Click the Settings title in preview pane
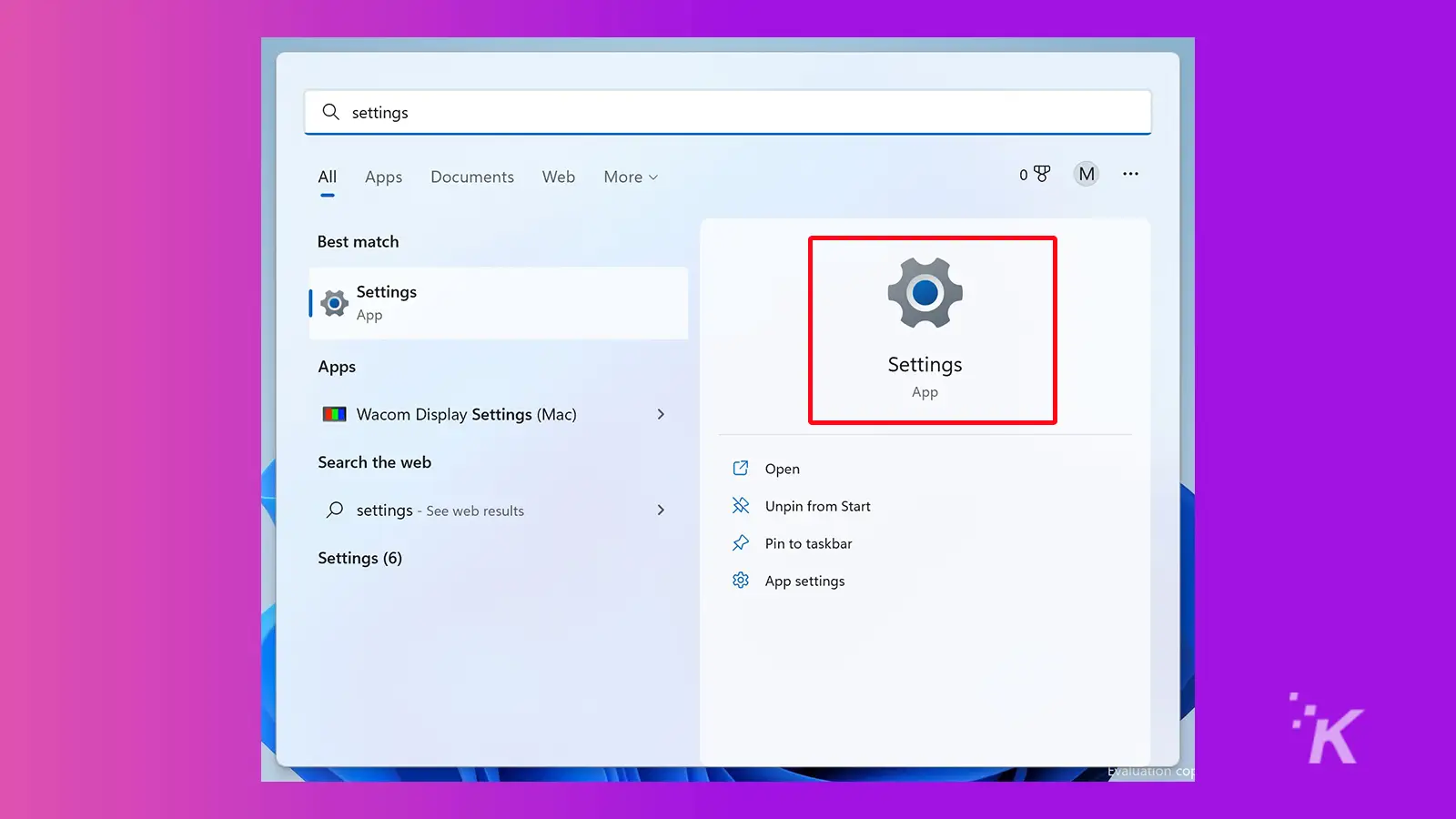The width and height of the screenshot is (1456, 819). (925, 365)
